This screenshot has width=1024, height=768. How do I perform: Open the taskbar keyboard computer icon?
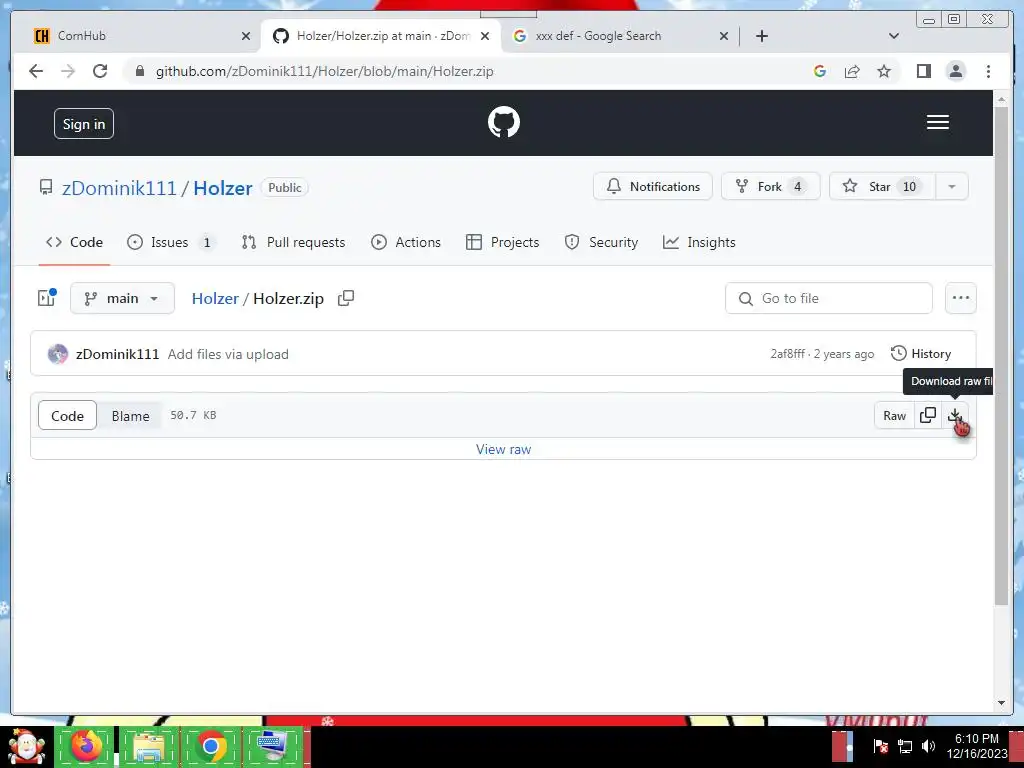pyautogui.click(x=272, y=746)
